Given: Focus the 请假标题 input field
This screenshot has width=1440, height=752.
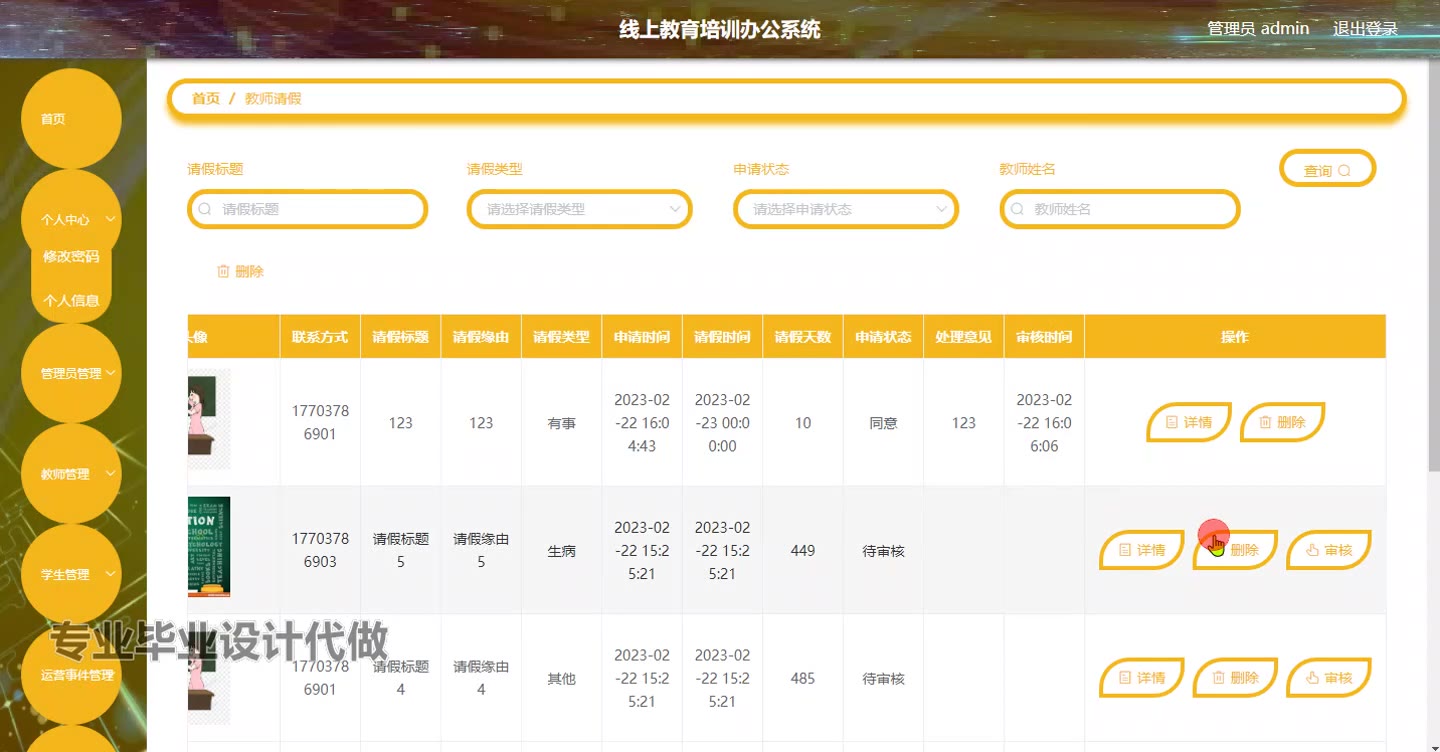Looking at the screenshot, I should pyautogui.click(x=308, y=209).
